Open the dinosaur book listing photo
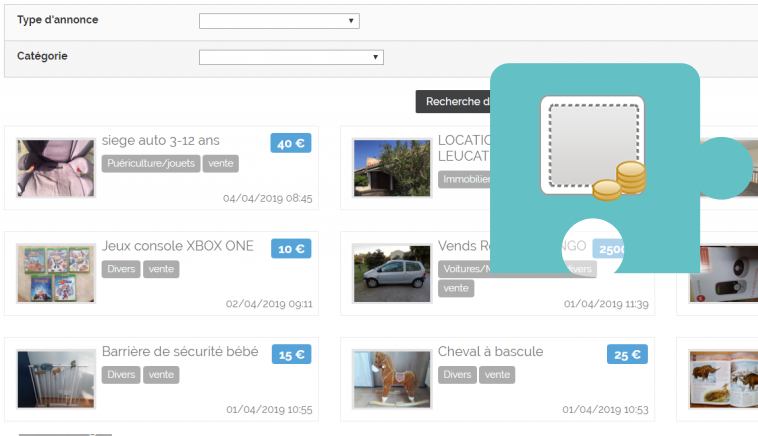 coord(723,379)
